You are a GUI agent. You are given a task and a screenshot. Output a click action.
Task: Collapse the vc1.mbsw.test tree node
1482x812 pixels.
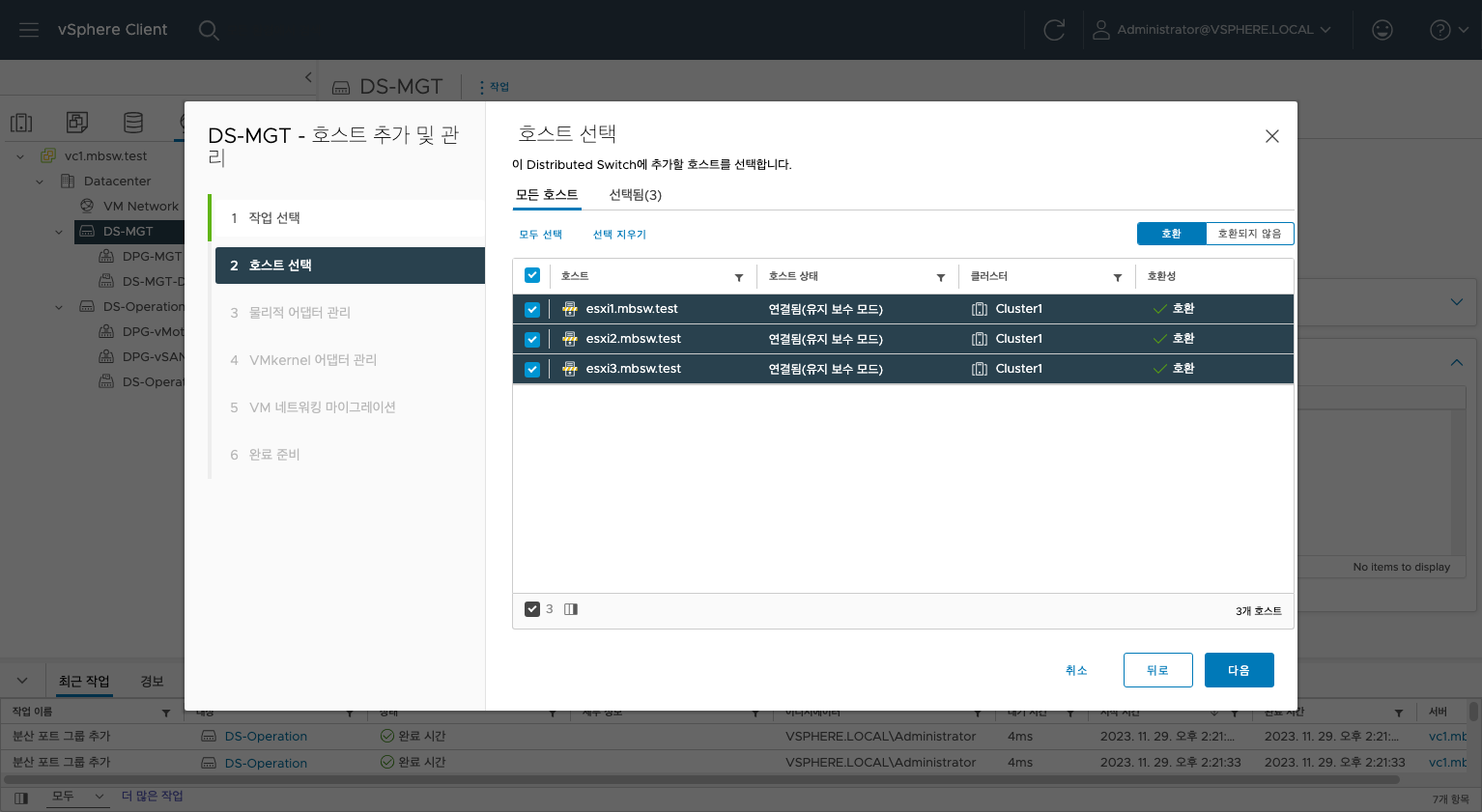(x=20, y=156)
